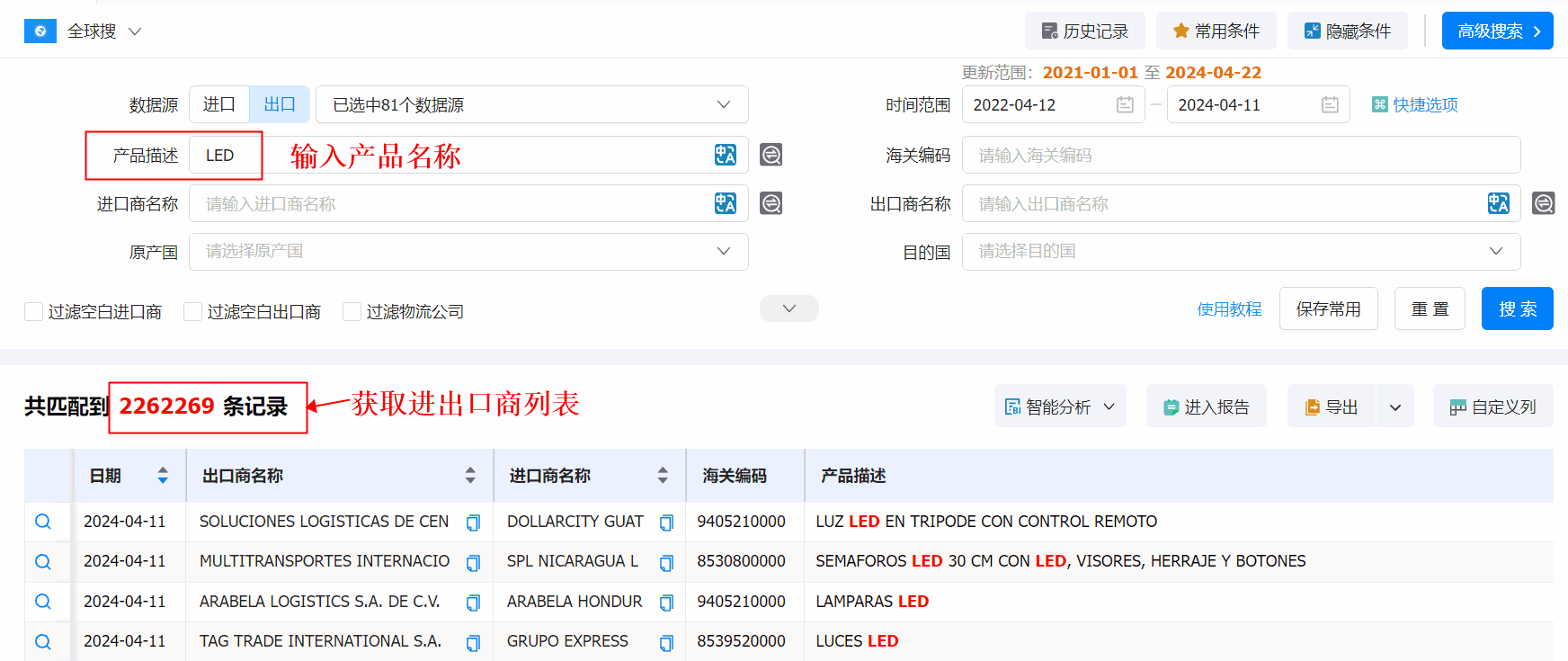
Task: Open start date calendar picker icon
Action: [x=1125, y=105]
